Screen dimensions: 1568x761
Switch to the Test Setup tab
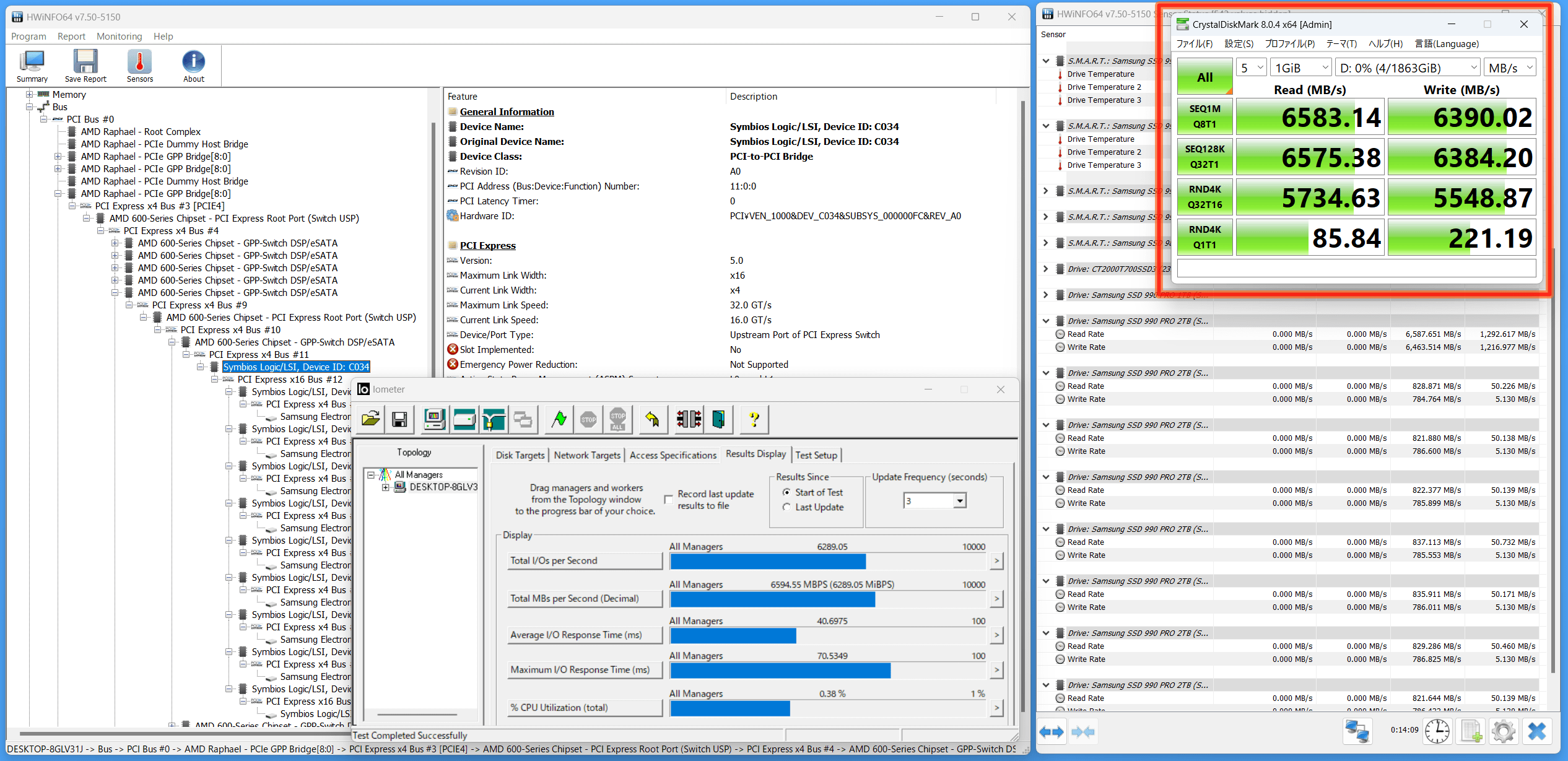coord(816,455)
